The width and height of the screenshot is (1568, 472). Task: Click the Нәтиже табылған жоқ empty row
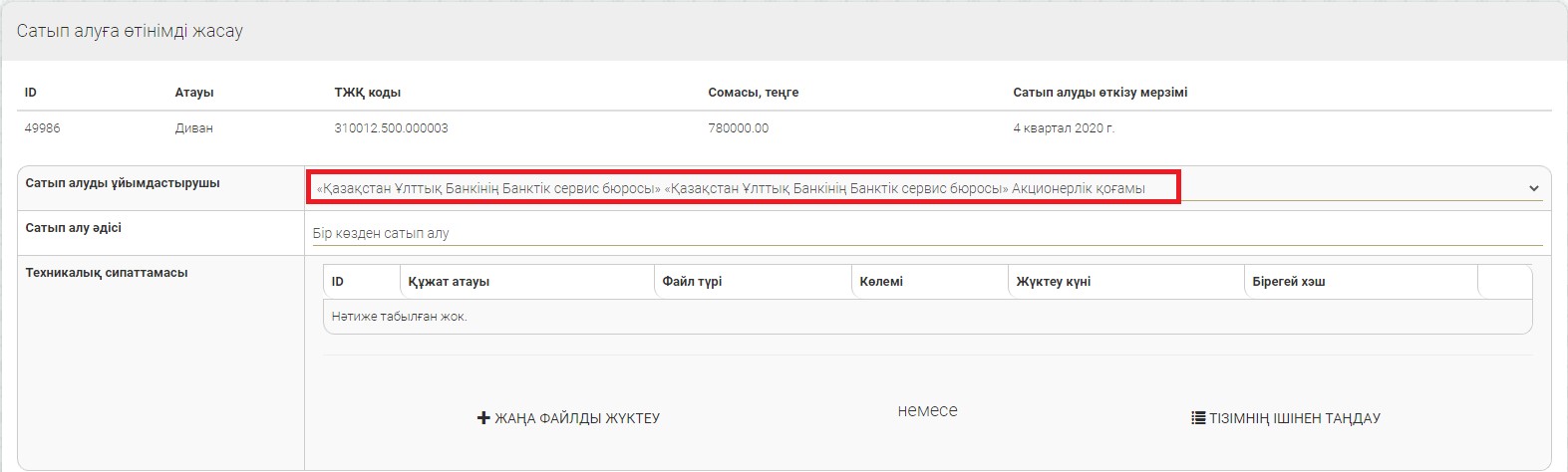pyautogui.click(x=400, y=317)
